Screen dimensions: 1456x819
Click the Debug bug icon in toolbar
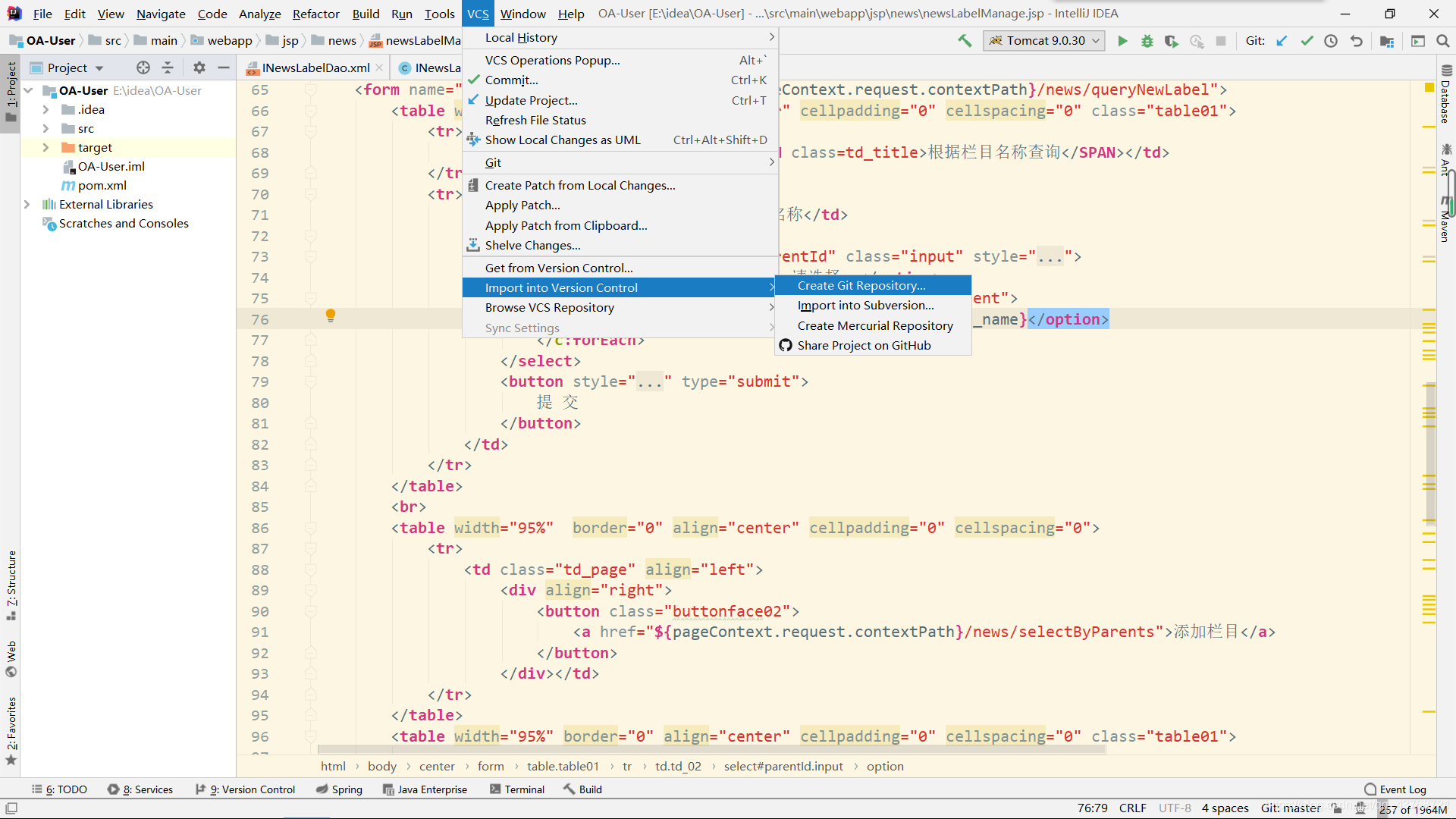pos(1147,41)
